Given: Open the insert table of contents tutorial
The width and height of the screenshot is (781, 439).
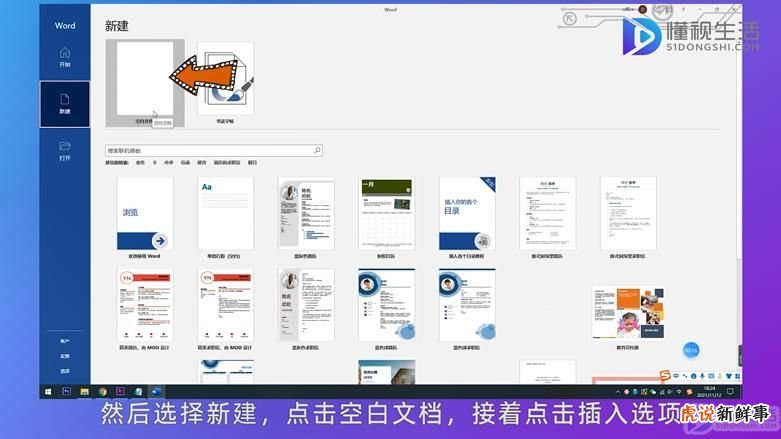Looking at the screenshot, I should coord(467,213).
